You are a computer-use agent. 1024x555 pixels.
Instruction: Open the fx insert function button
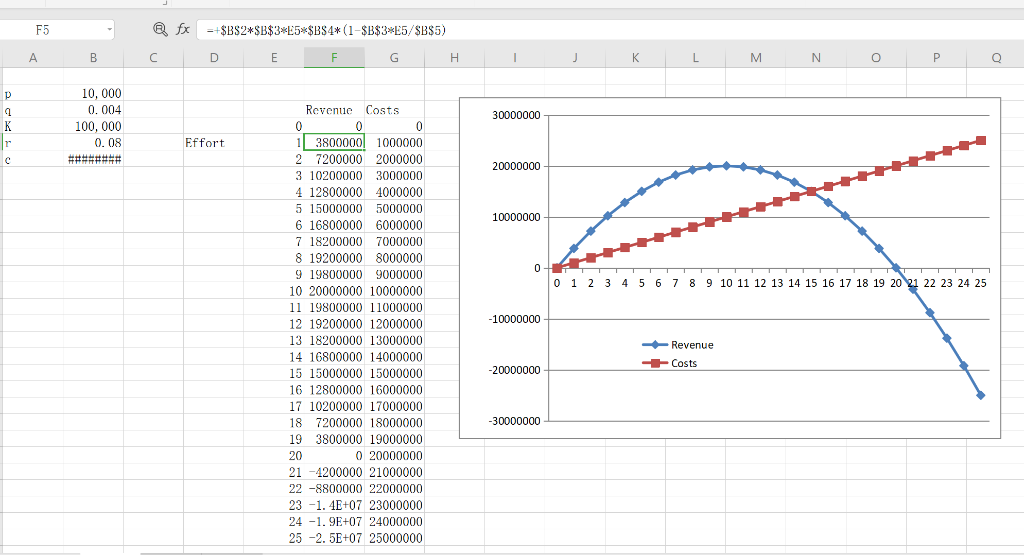(183, 29)
